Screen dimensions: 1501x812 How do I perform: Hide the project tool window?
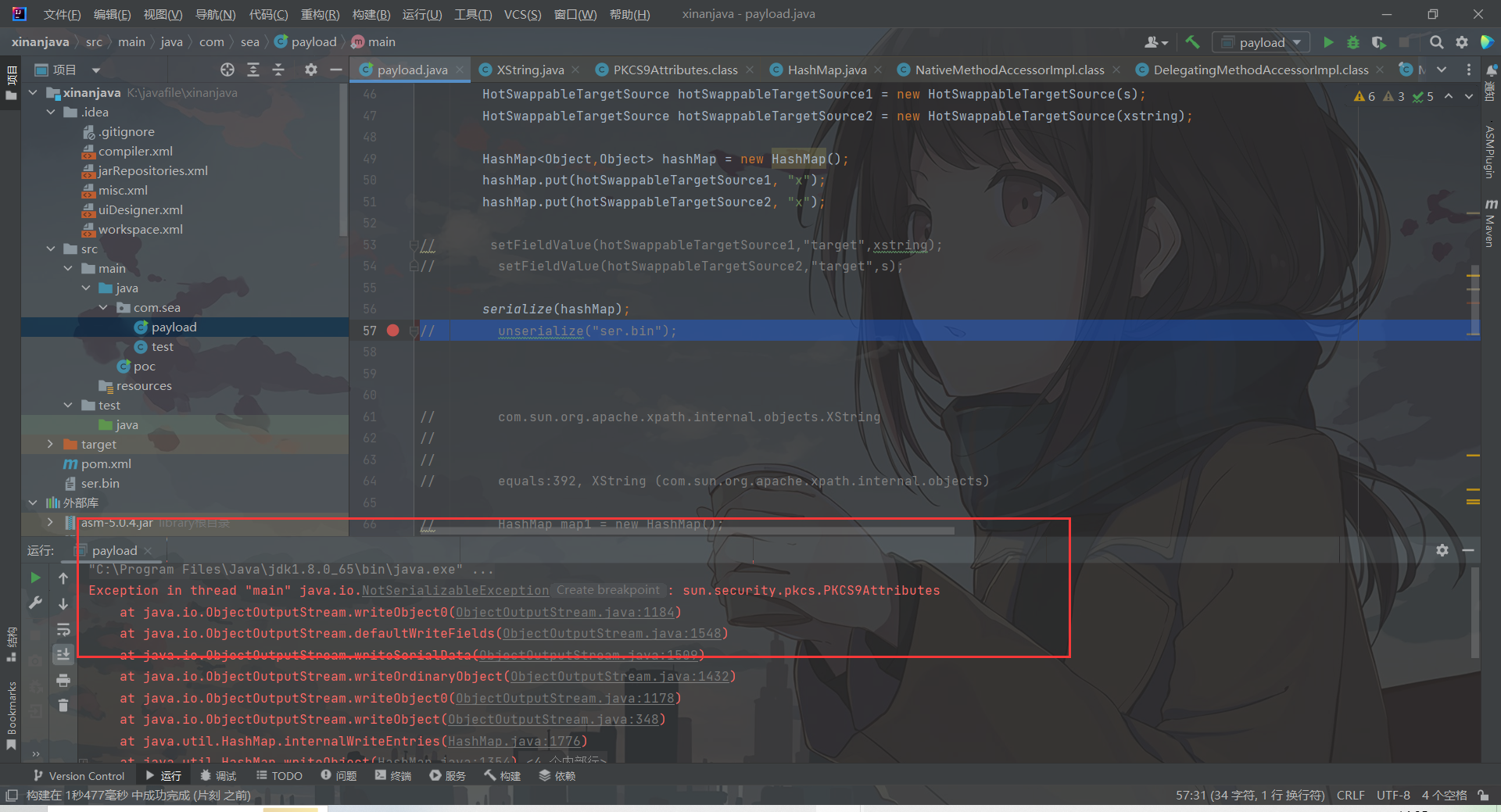click(336, 70)
